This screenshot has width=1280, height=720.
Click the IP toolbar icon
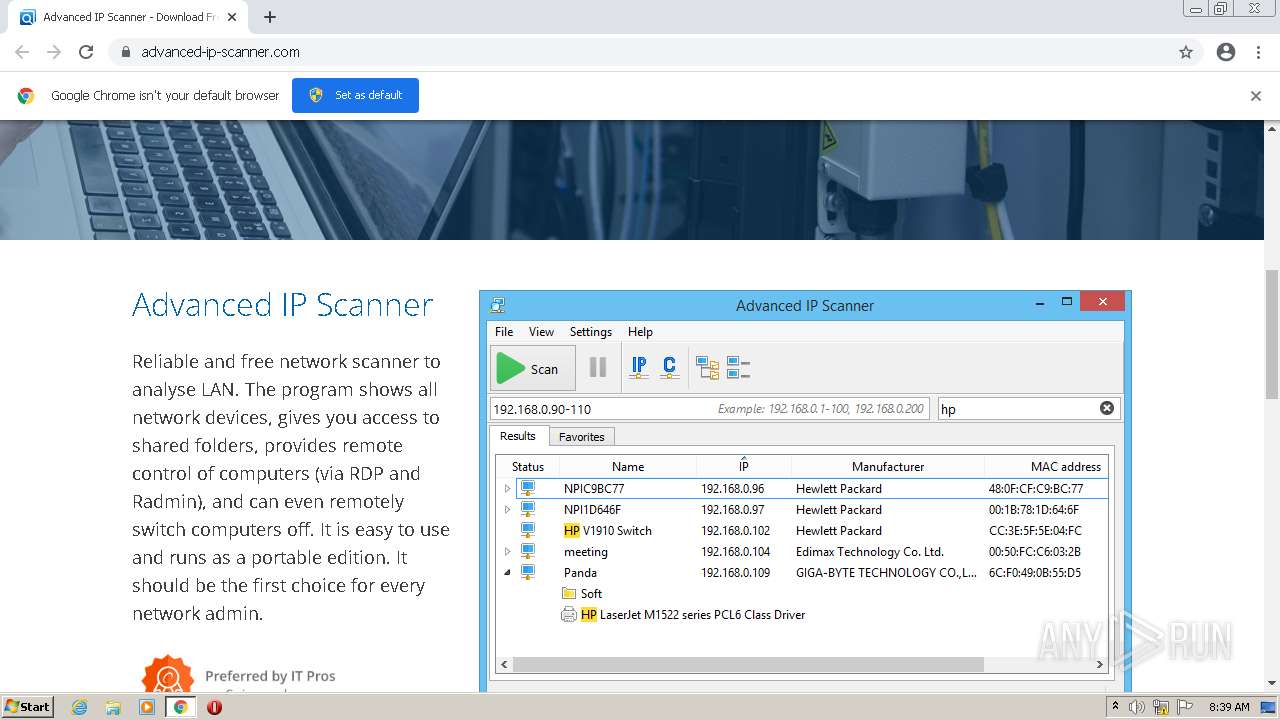(x=639, y=368)
